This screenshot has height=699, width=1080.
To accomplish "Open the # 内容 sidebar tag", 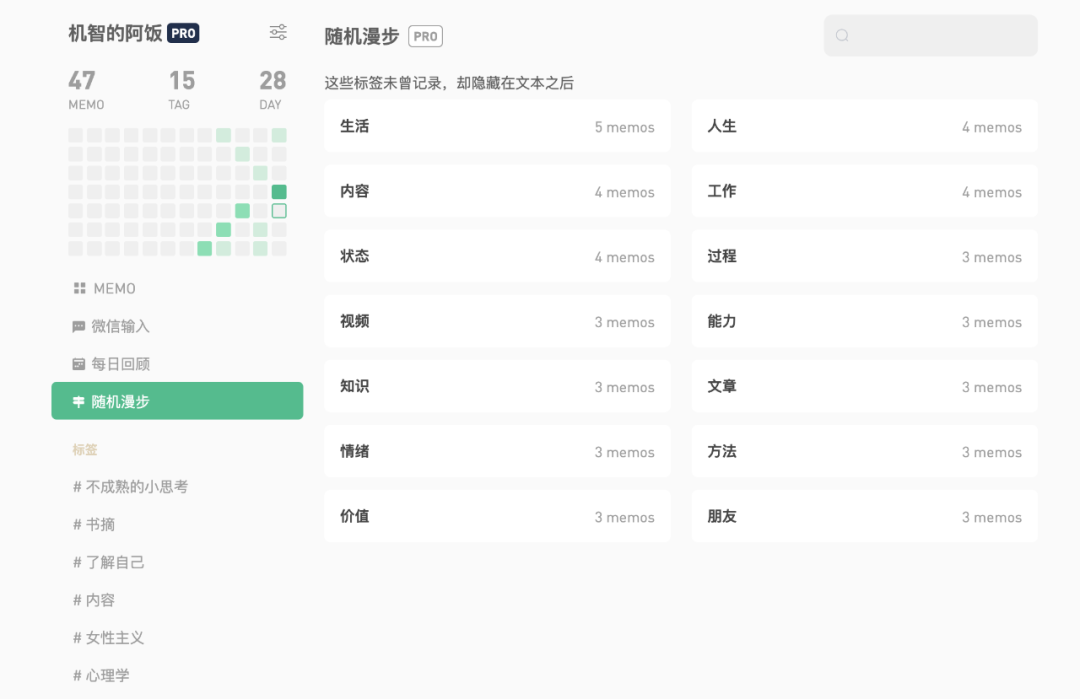I will tap(94, 601).
